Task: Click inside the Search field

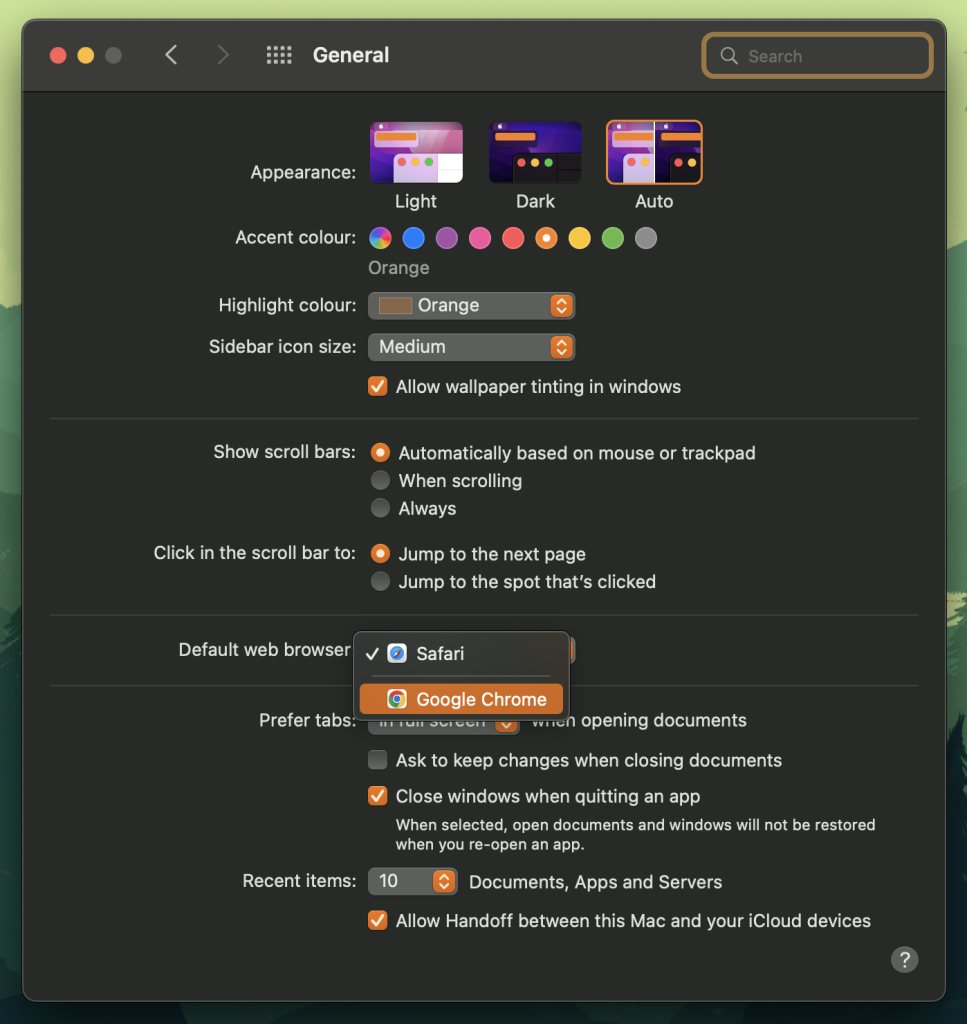Action: pos(816,55)
